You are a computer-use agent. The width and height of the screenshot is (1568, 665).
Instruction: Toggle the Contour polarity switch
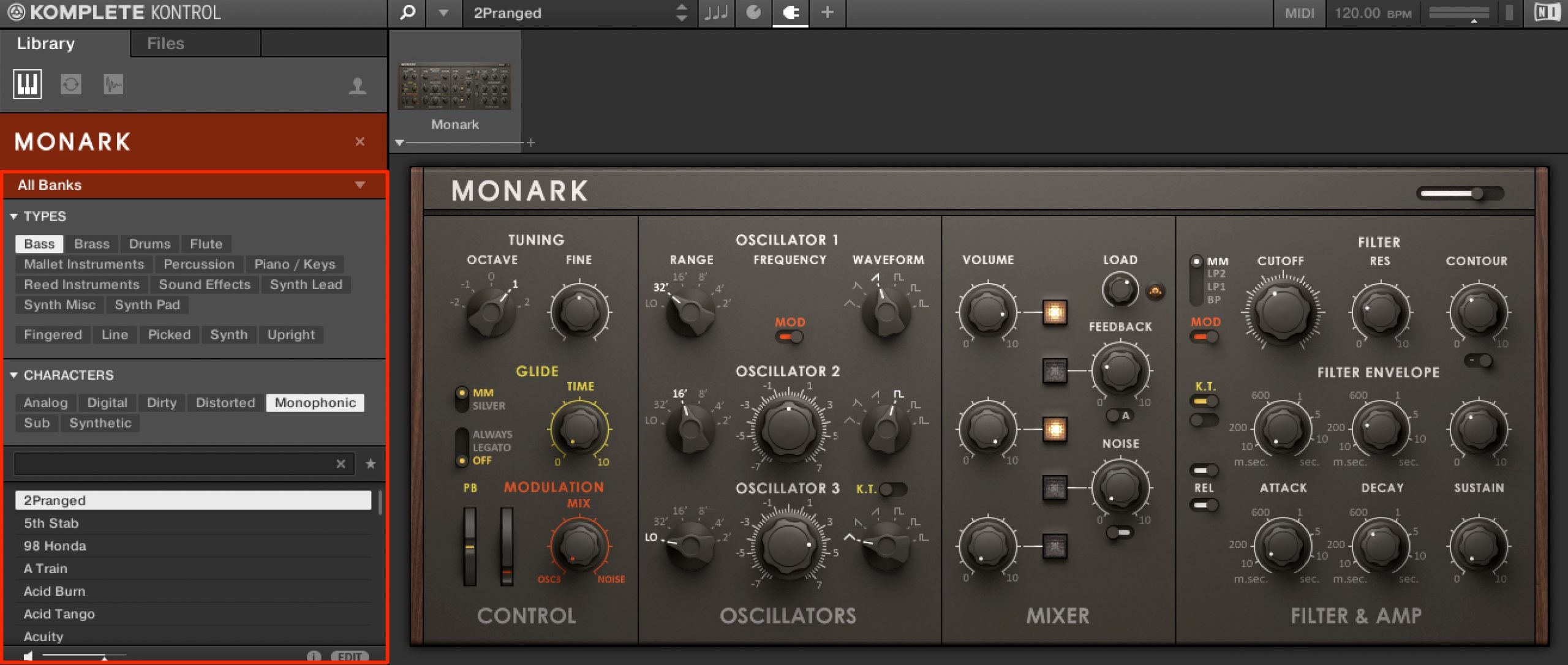(1479, 361)
